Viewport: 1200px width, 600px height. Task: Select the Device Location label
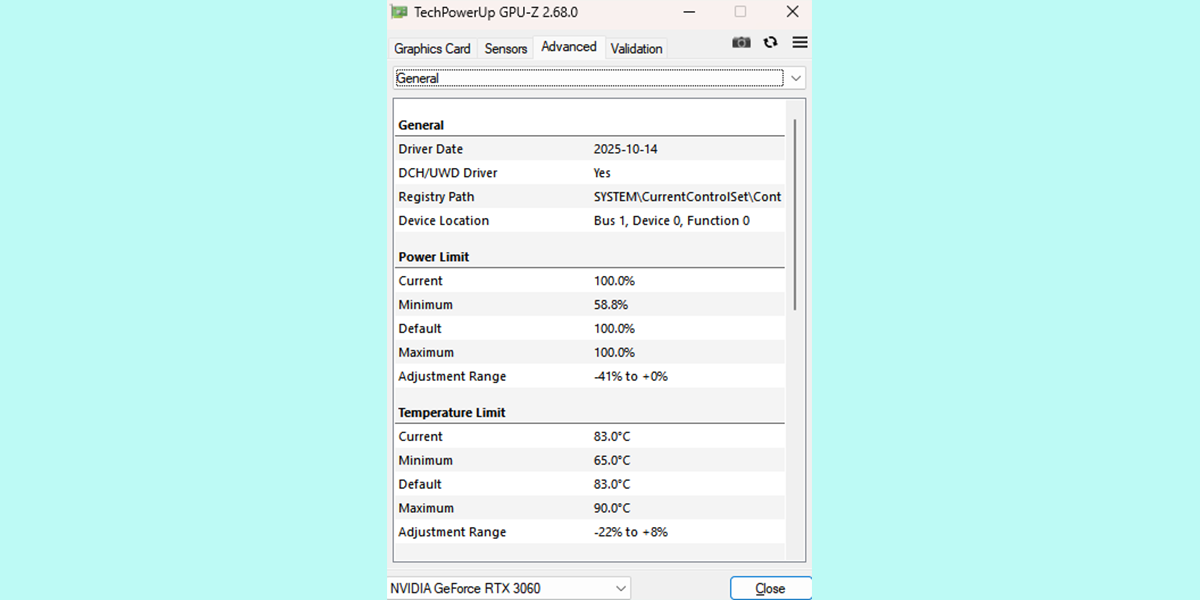point(444,221)
